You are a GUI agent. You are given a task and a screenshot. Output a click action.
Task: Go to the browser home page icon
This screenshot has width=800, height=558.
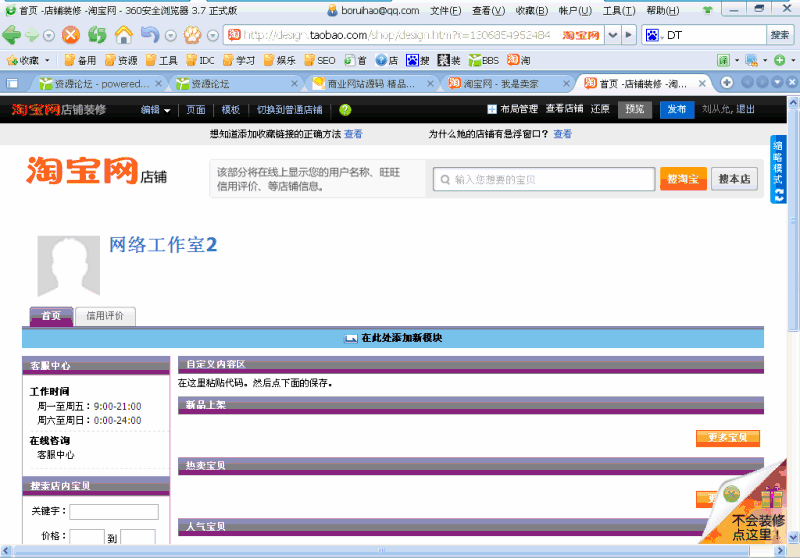coord(123,35)
